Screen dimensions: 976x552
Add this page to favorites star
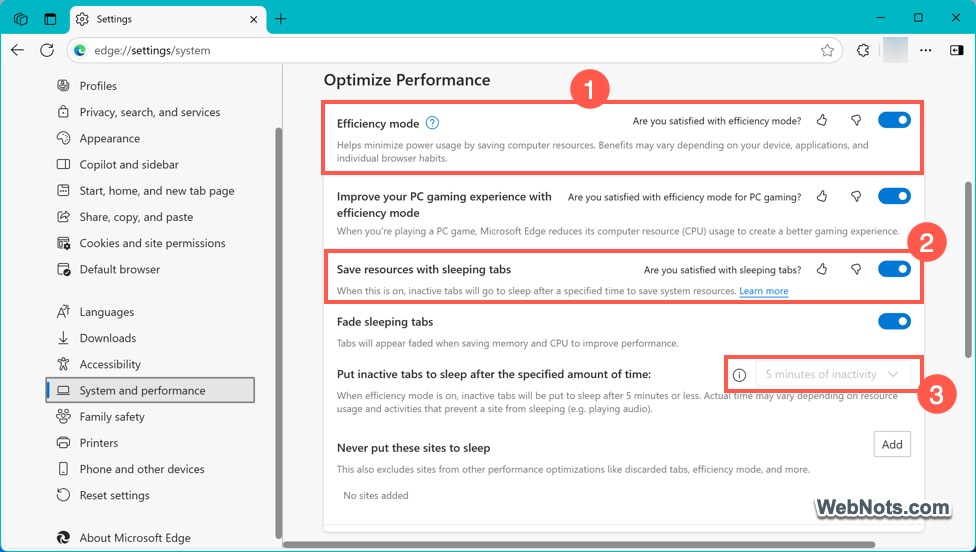pyautogui.click(x=827, y=50)
